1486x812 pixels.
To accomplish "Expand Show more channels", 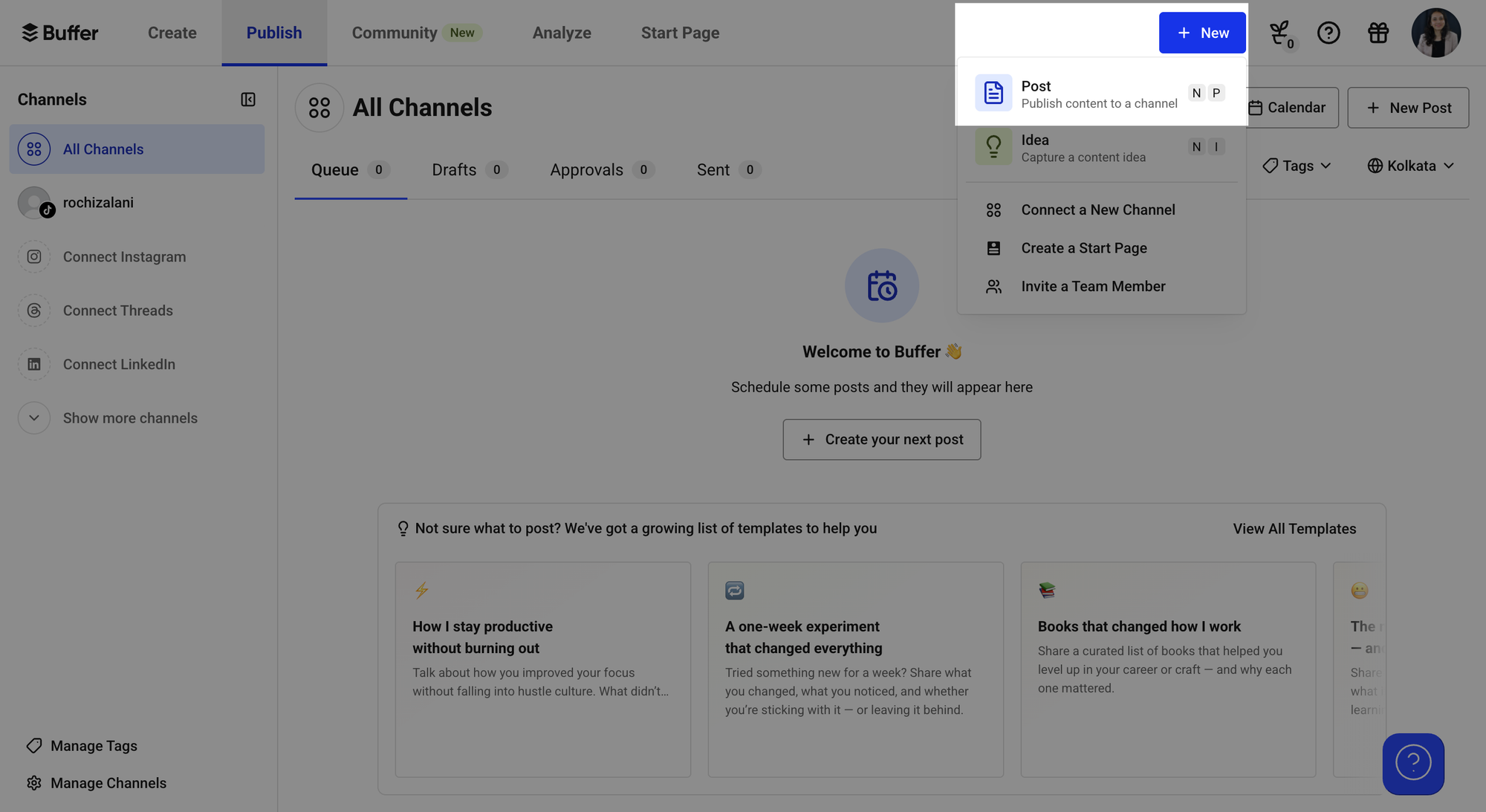I will click(x=34, y=418).
